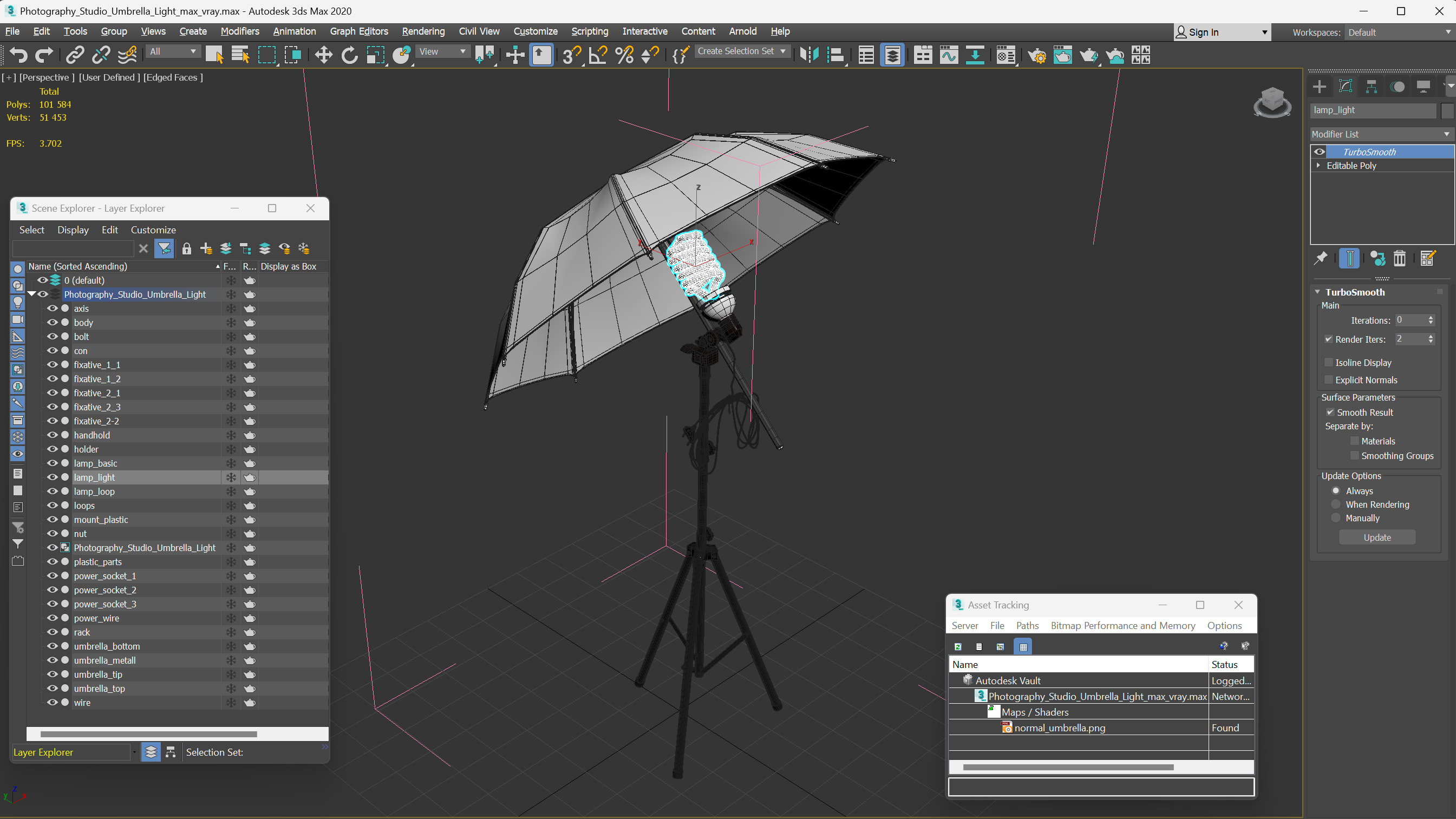This screenshot has height=819, width=1456.
Task: Click Remove modifier trash icon
Action: (1400, 258)
